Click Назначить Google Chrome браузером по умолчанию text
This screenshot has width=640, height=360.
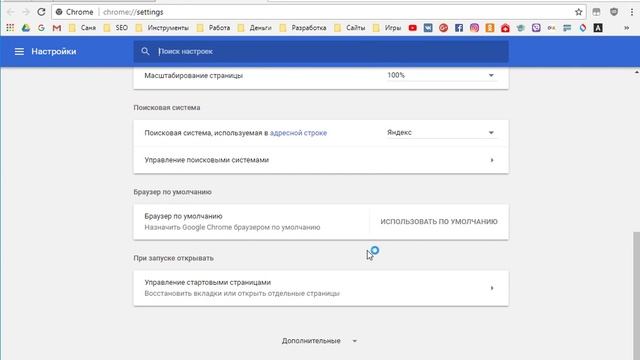pos(232,227)
